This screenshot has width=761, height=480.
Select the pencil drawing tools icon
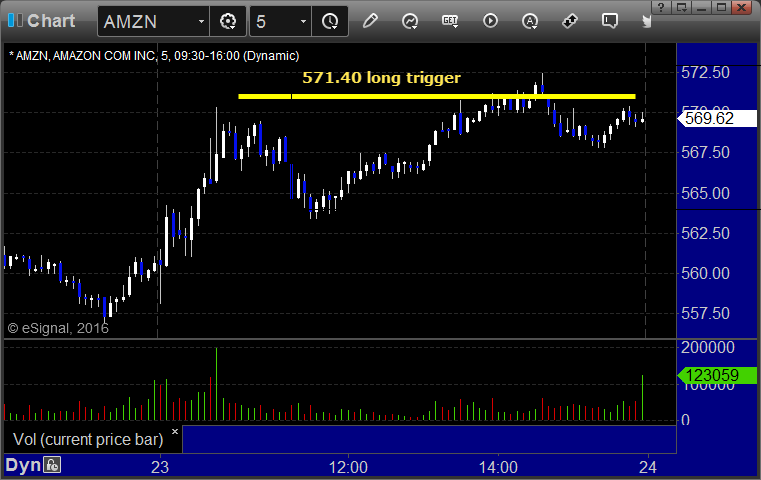coord(370,21)
